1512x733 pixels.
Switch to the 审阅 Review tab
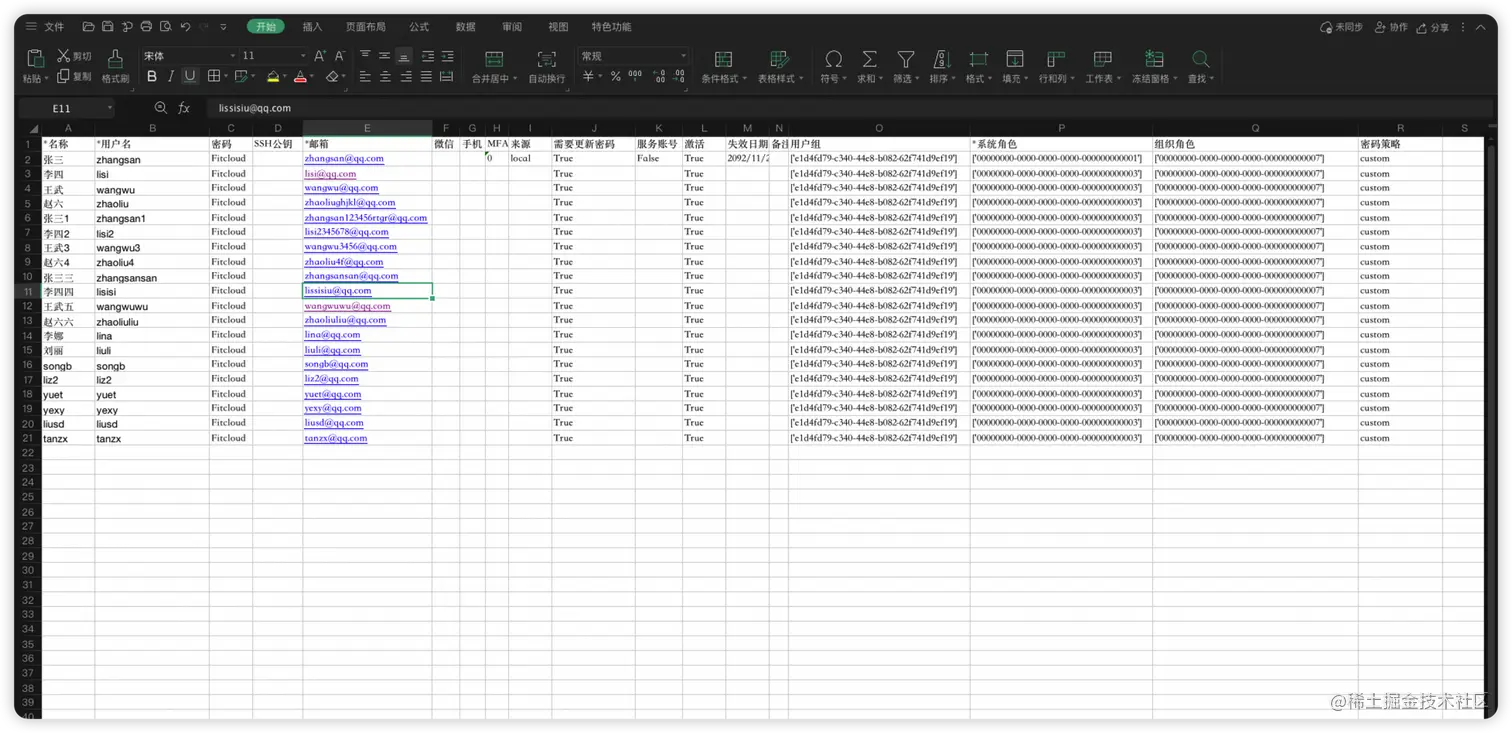pyautogui.click(x=512, y=27)
